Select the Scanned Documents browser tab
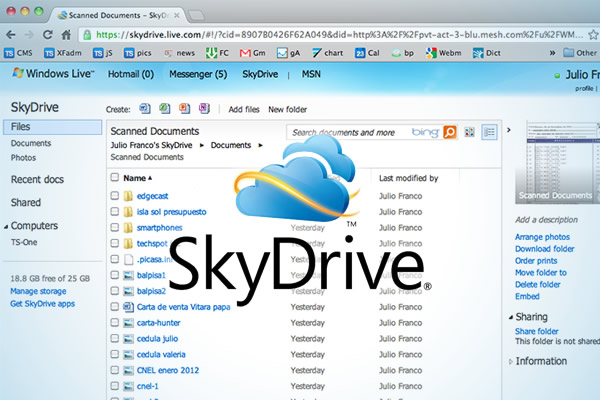Viewport: 600px width, 400px height. pos(119,15)
